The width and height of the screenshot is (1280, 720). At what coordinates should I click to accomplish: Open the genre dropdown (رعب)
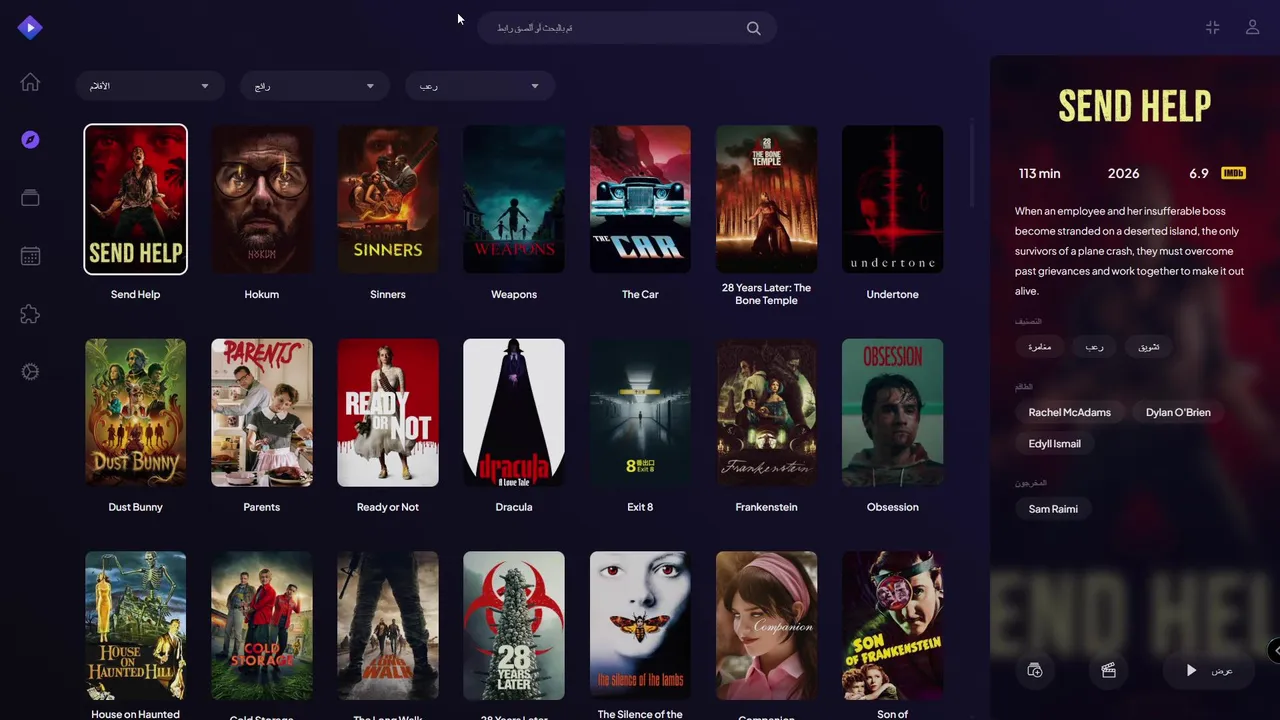479,86
